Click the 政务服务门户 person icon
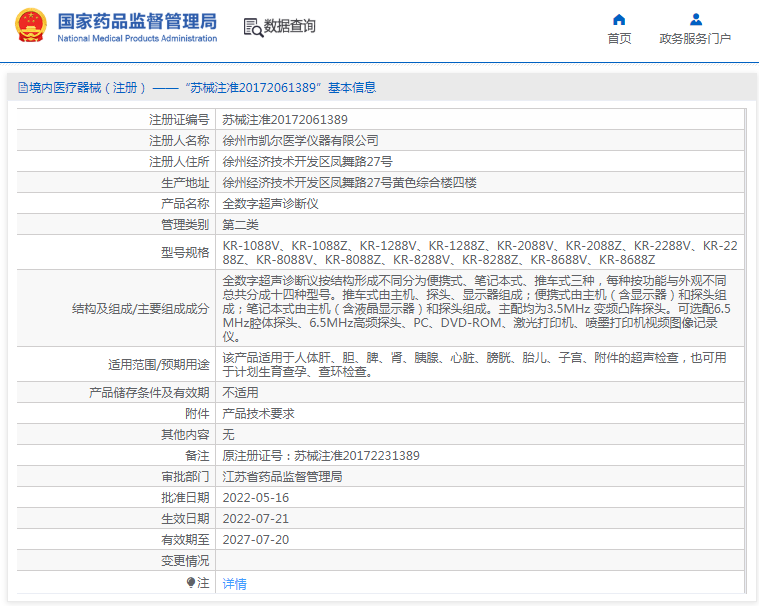Image resolution: width=759 pixels, height=606 pixels. click(696, 20)
